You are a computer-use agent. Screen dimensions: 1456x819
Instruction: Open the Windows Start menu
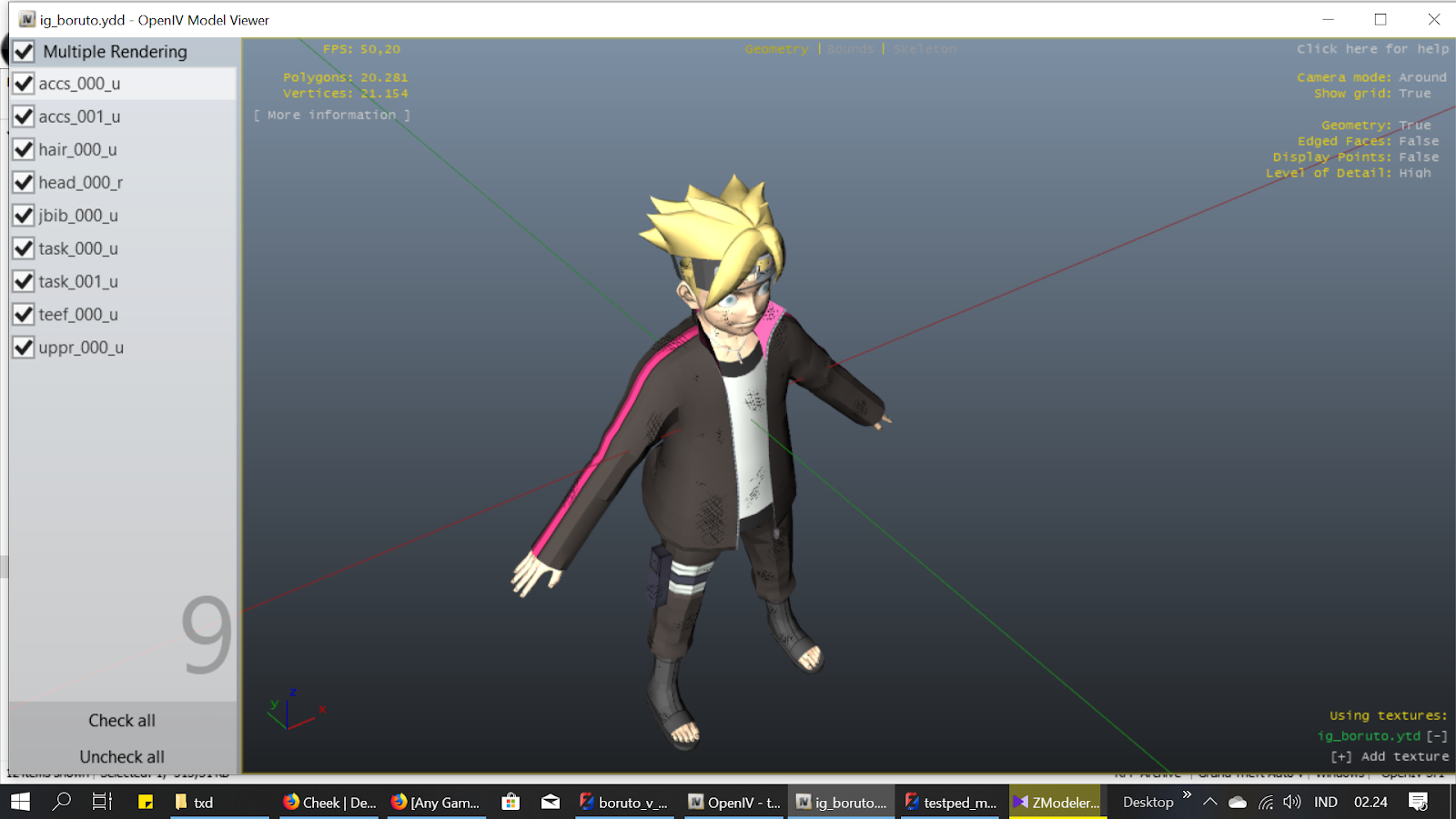pyautogui.click(x=20, y=802)
